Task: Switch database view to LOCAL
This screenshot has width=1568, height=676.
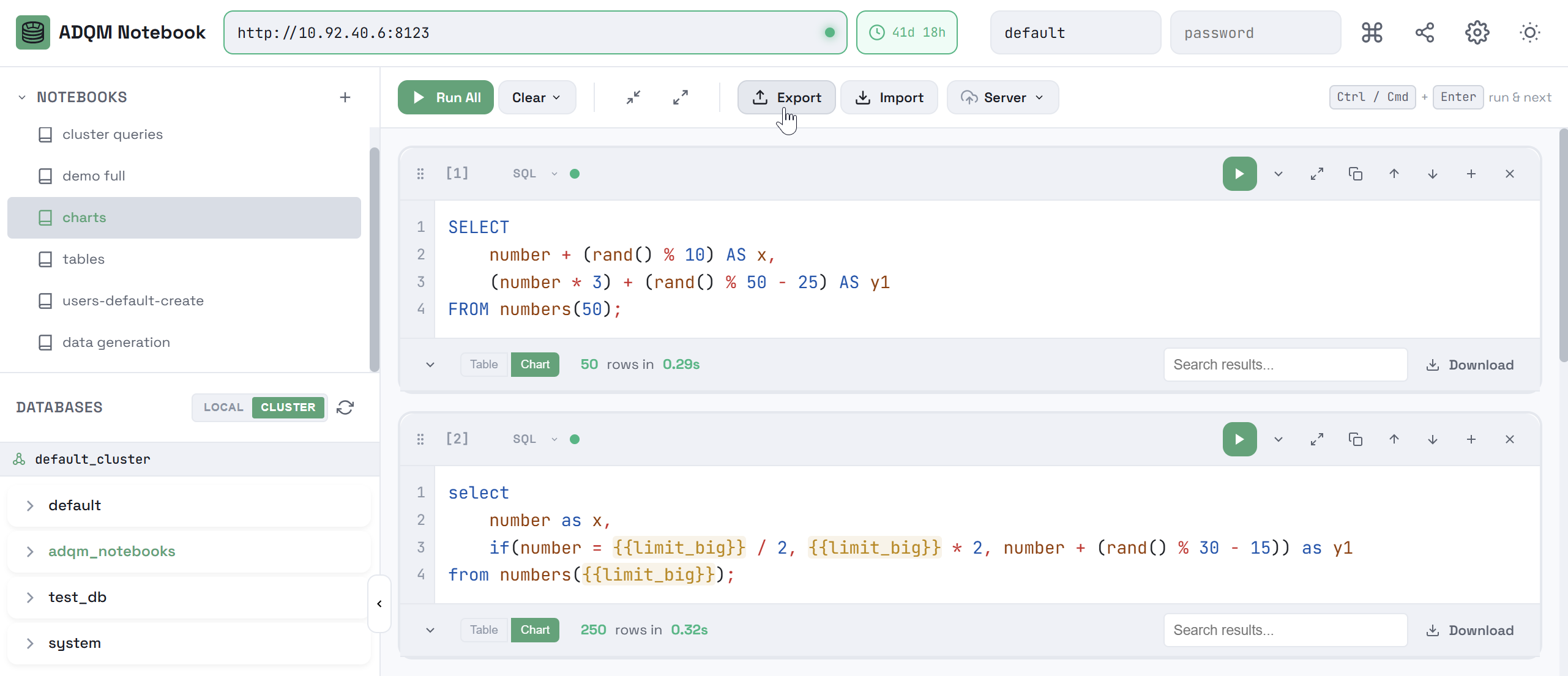Action: (223, 407)
